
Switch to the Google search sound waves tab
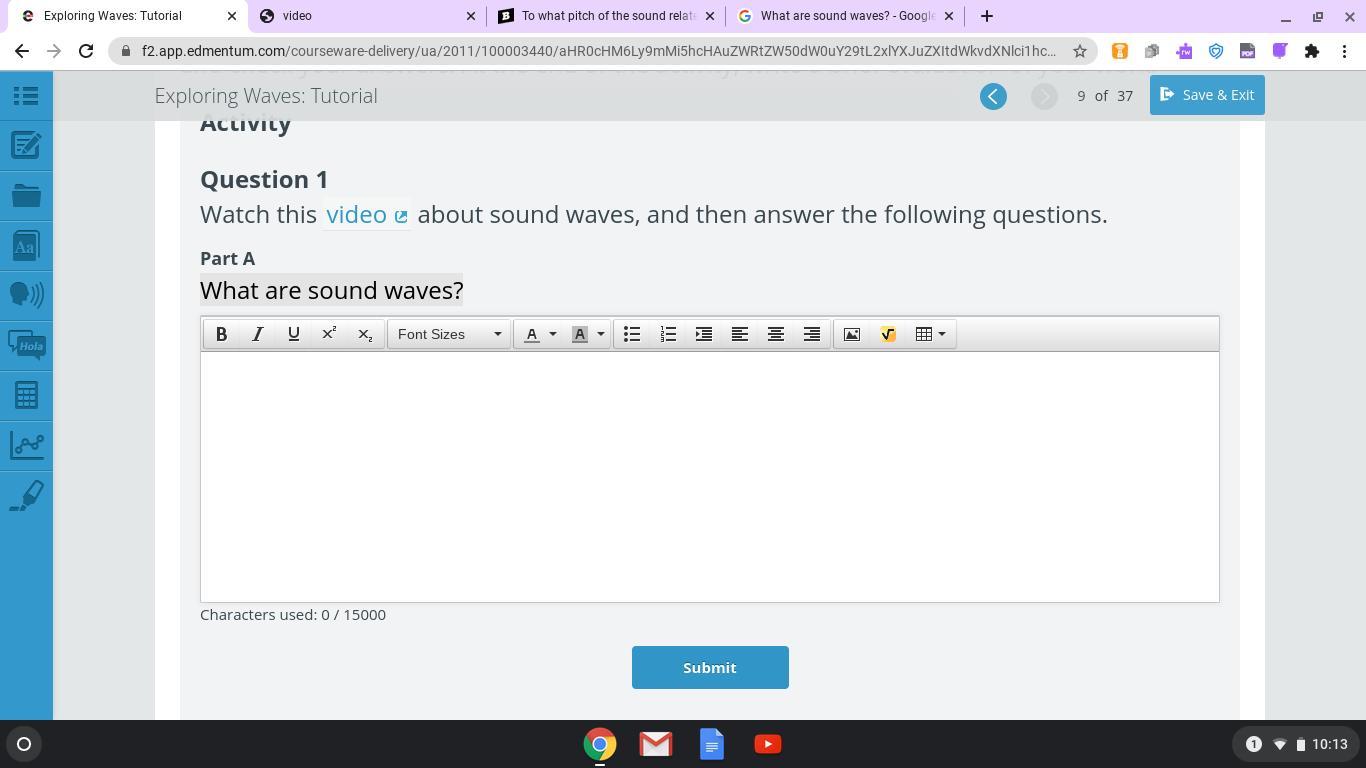click(x=846, y=16)
